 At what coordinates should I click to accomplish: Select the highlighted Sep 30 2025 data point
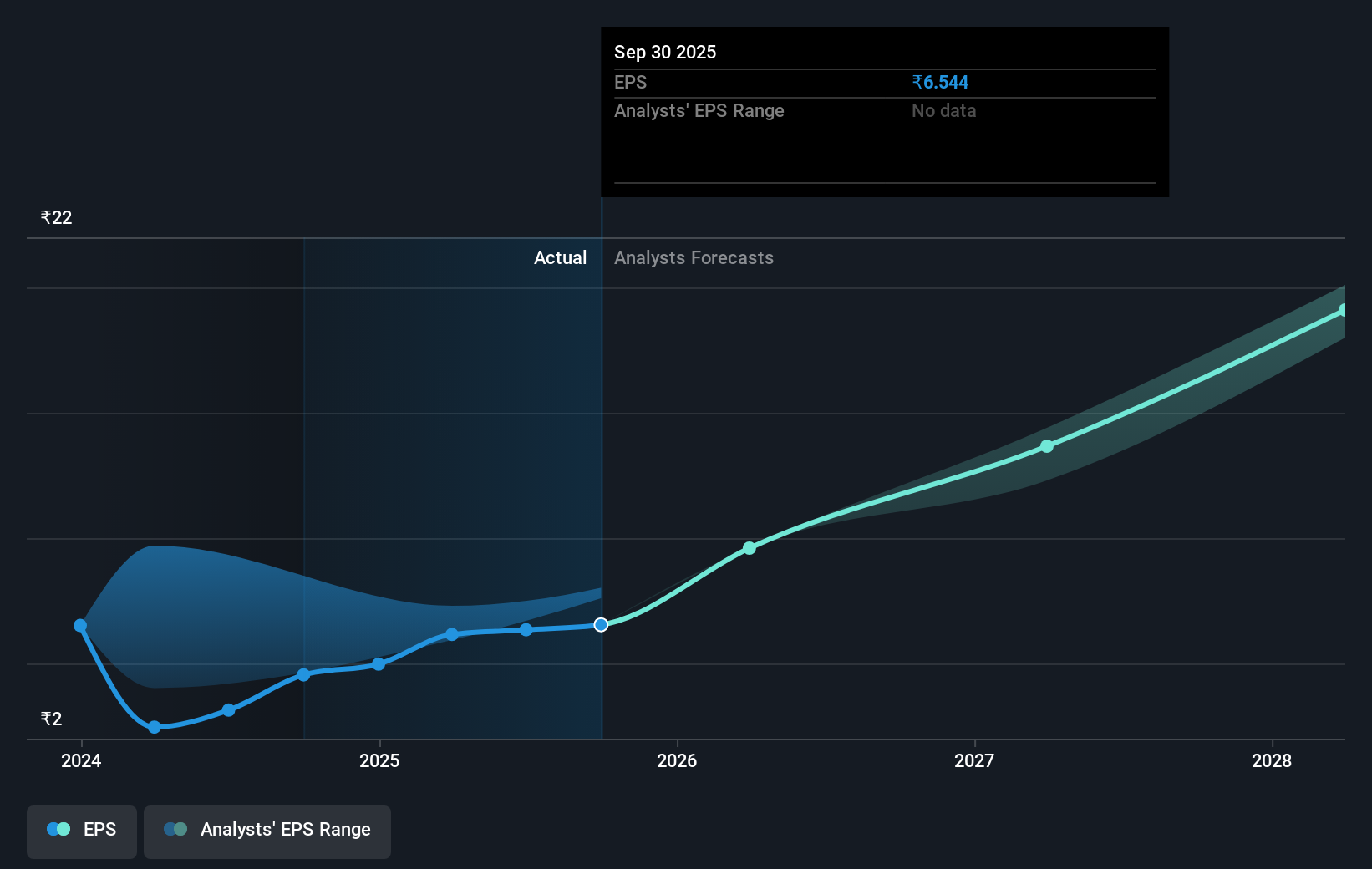[600, 624]
